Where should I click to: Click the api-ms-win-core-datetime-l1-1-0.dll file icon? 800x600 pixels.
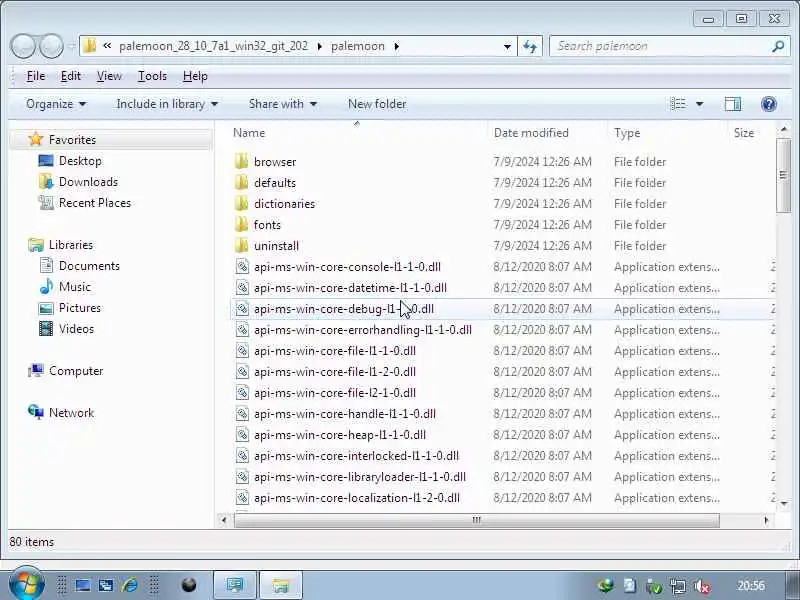[x=242, y=288]
